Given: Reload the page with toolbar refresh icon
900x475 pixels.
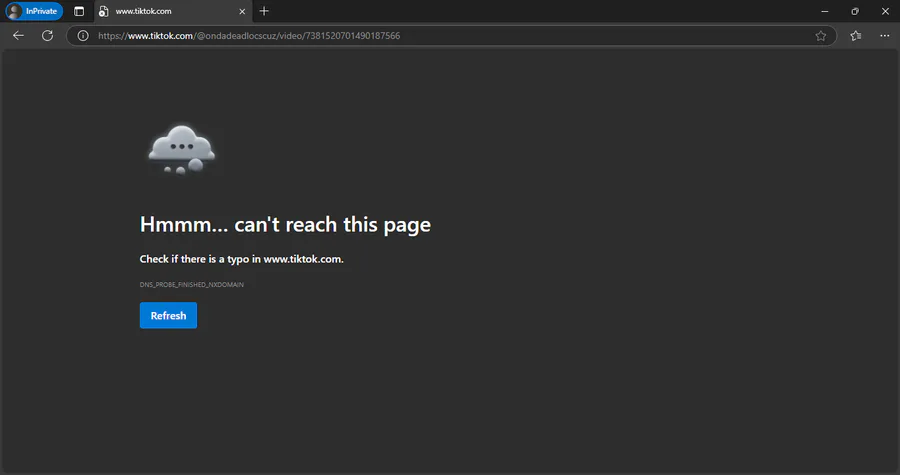Looking at the screenshot, I should 48,36.
